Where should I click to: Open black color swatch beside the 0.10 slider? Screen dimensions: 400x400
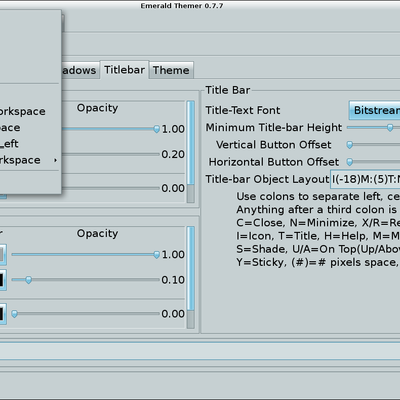(x=2, y=280)
